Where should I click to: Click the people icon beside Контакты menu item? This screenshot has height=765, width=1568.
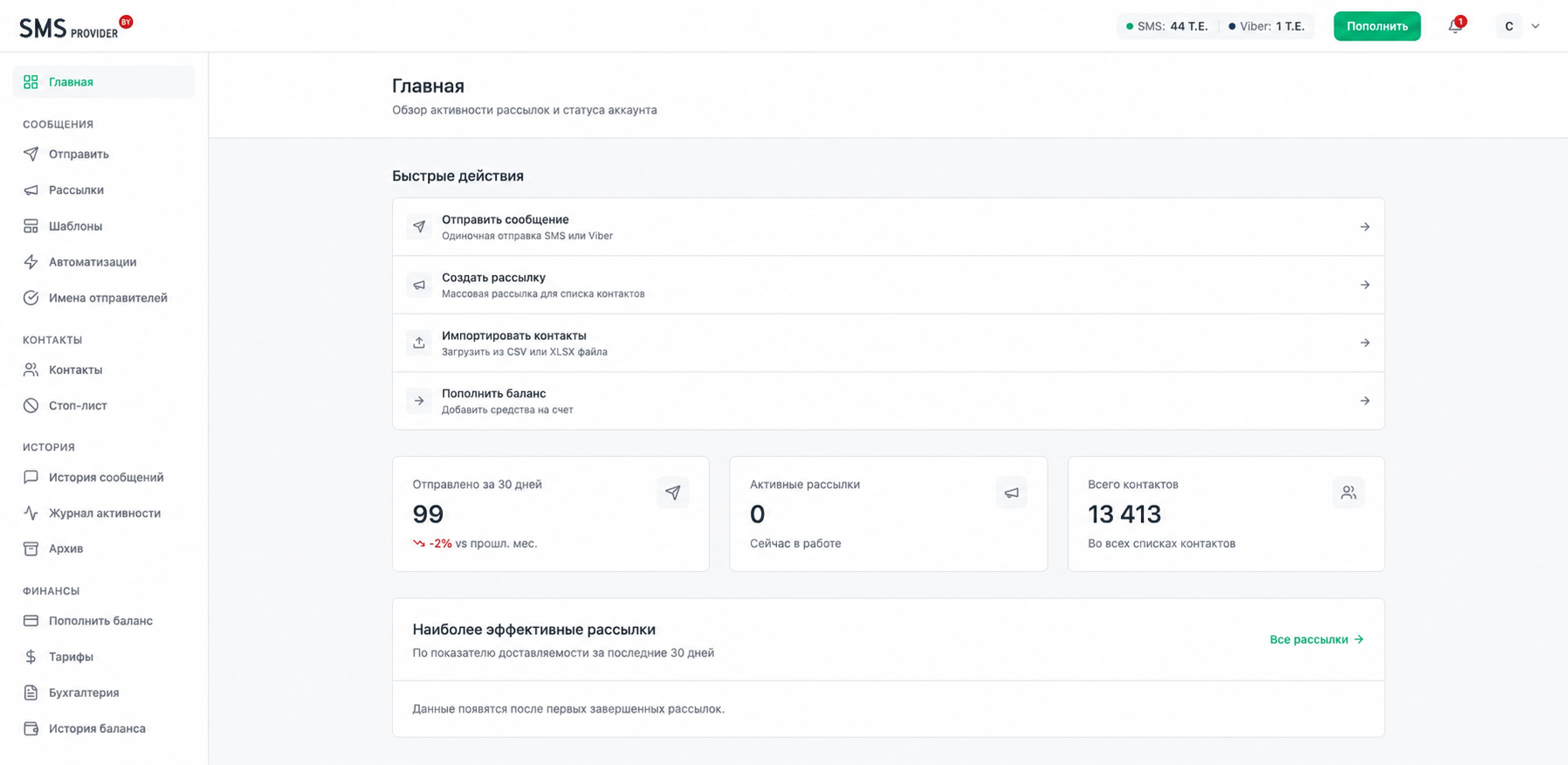31,369
